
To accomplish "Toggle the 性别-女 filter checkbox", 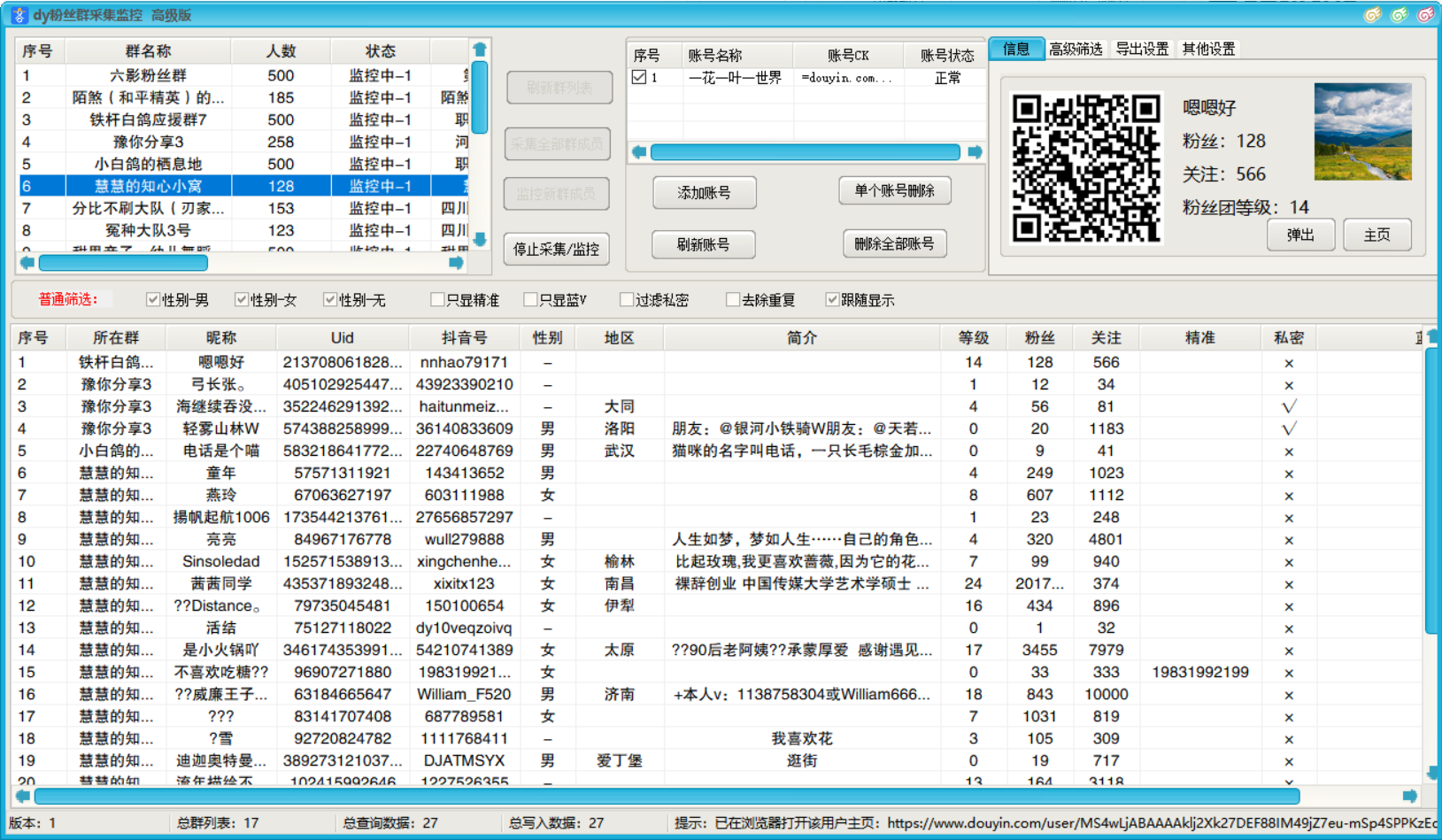I will click(242, 300).
